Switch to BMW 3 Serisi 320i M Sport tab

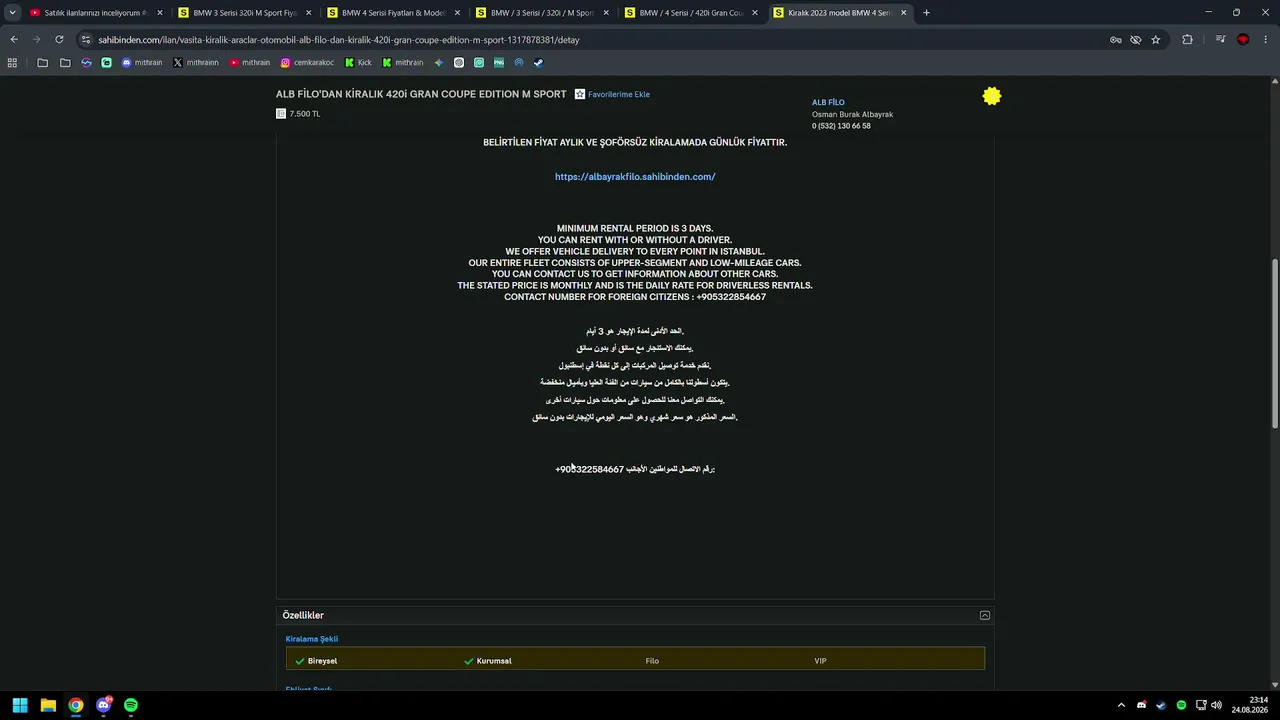[x=244, y=13]
